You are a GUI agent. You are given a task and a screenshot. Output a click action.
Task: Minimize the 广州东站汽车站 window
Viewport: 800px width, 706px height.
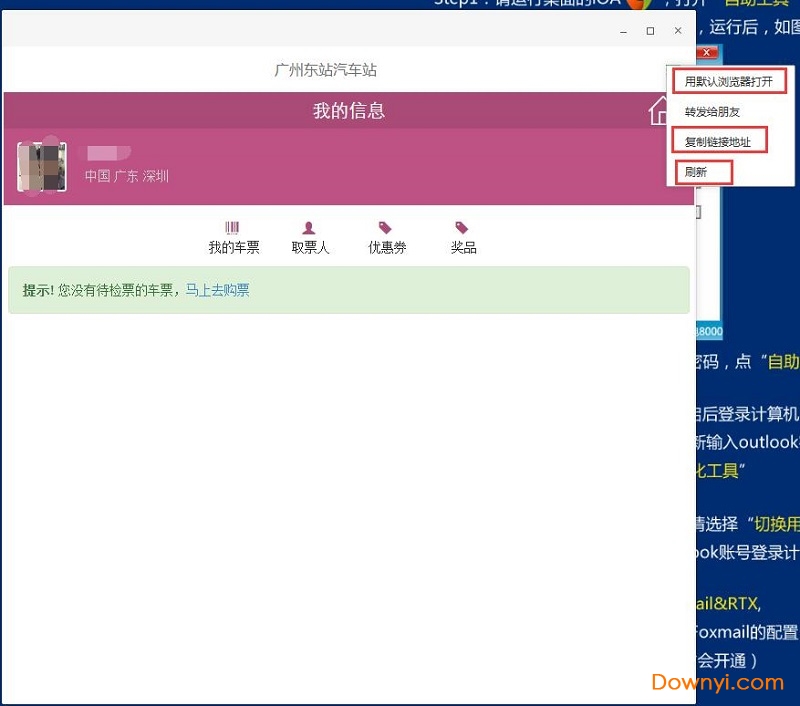click(x=624, y=31)
